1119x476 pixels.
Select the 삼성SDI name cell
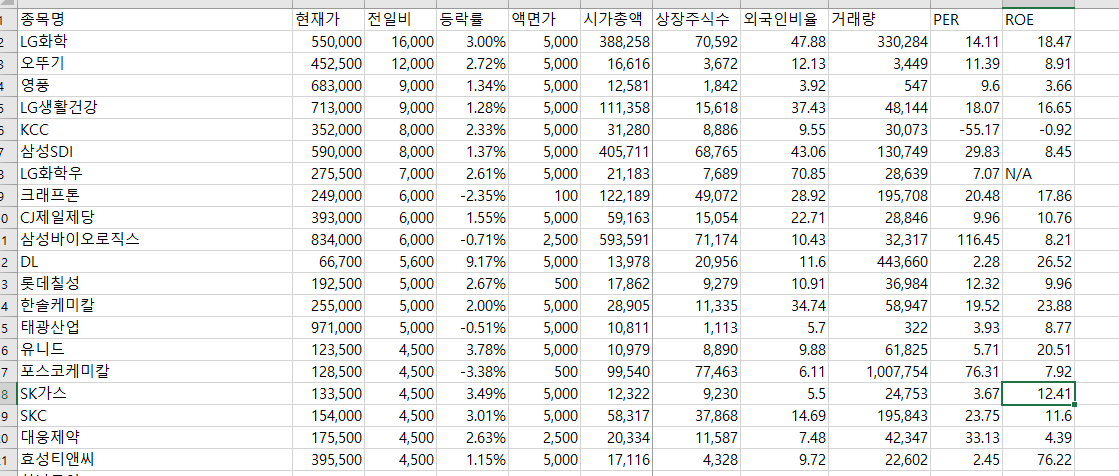(154, 151)
